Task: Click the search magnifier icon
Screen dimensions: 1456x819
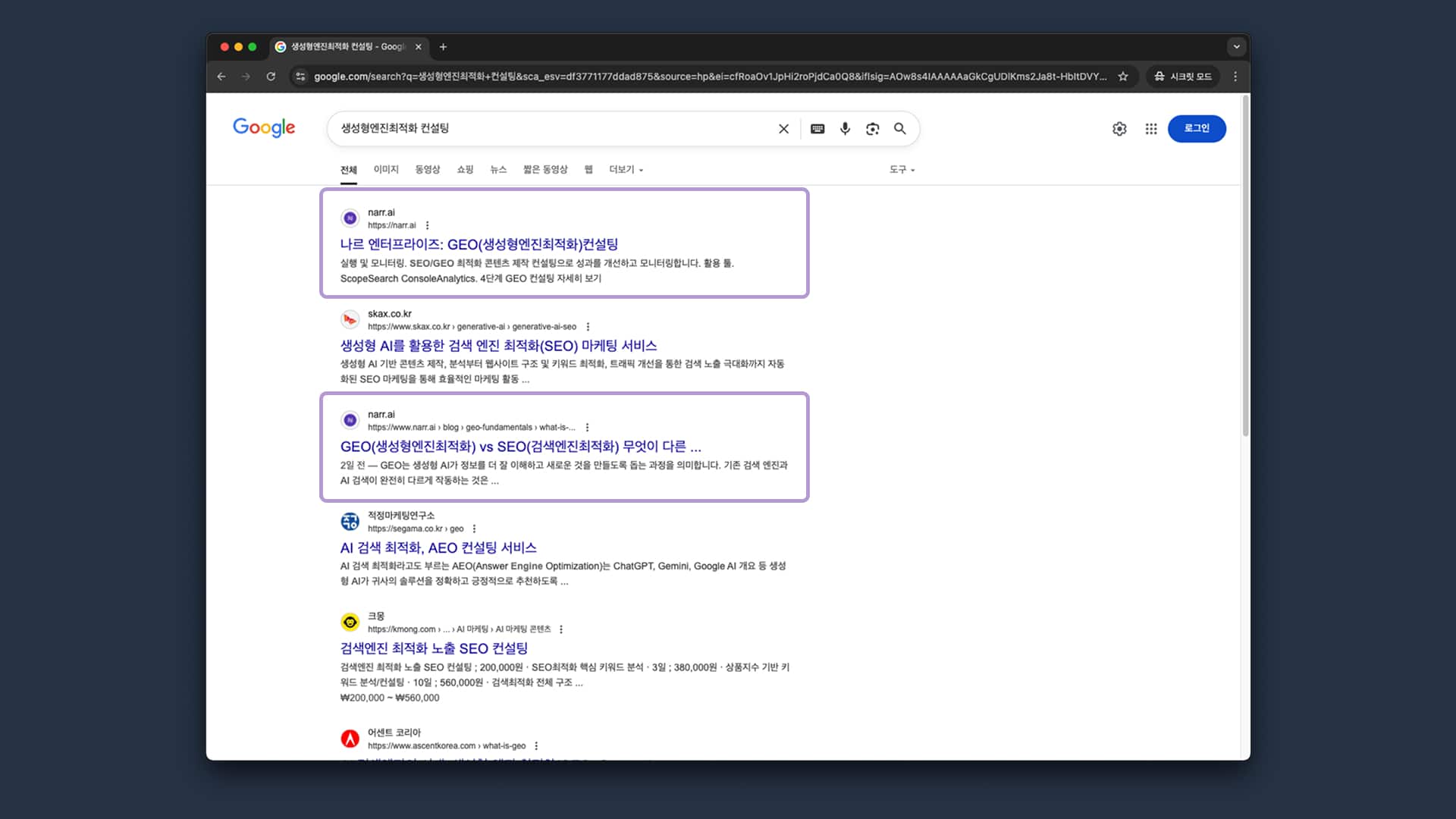Action: pyautogui.click(x=900, y=128)
